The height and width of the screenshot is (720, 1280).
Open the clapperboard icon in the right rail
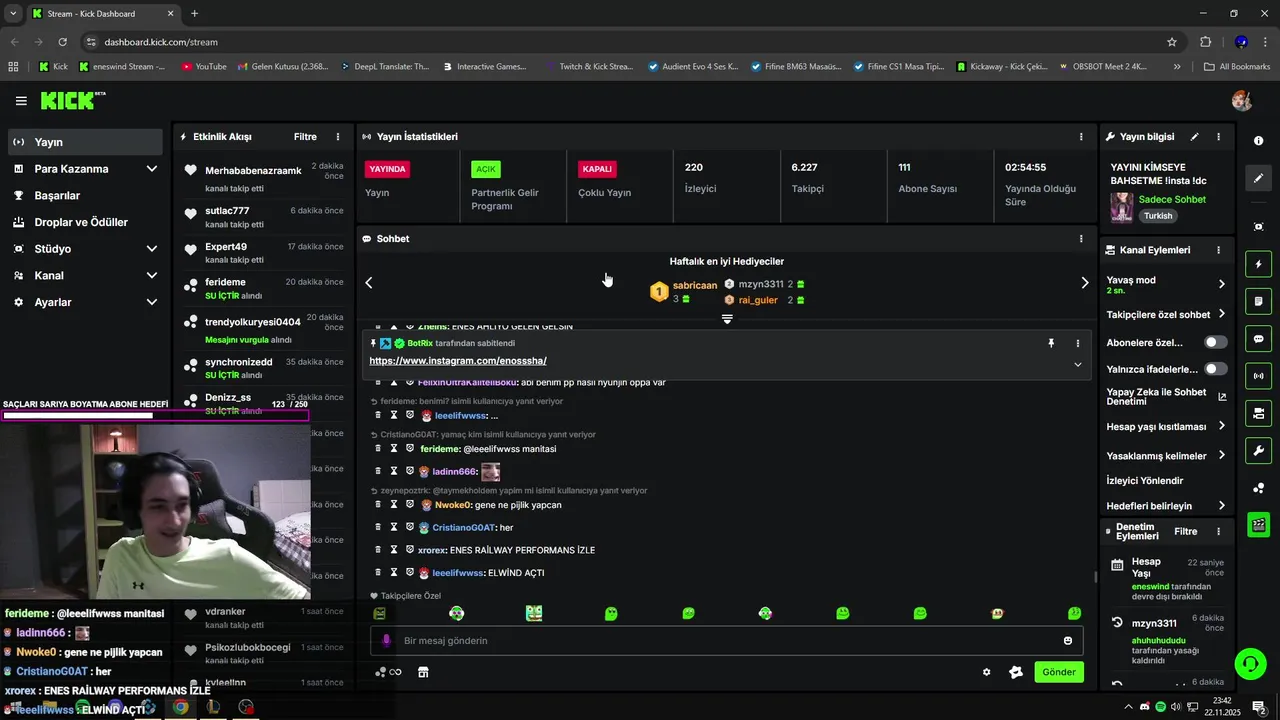[1259, 524]
